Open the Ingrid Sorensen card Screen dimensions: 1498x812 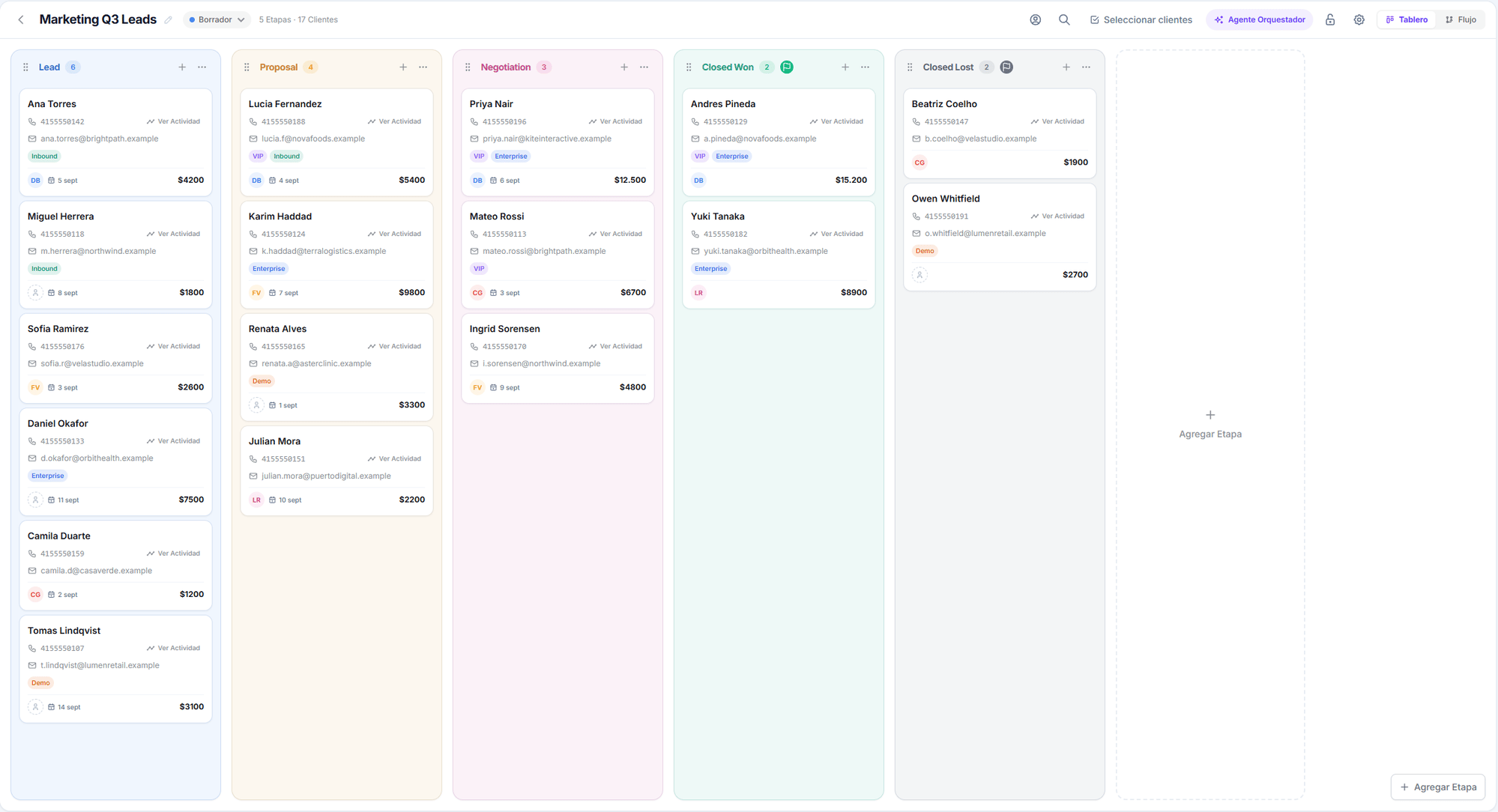click(558, 359)
